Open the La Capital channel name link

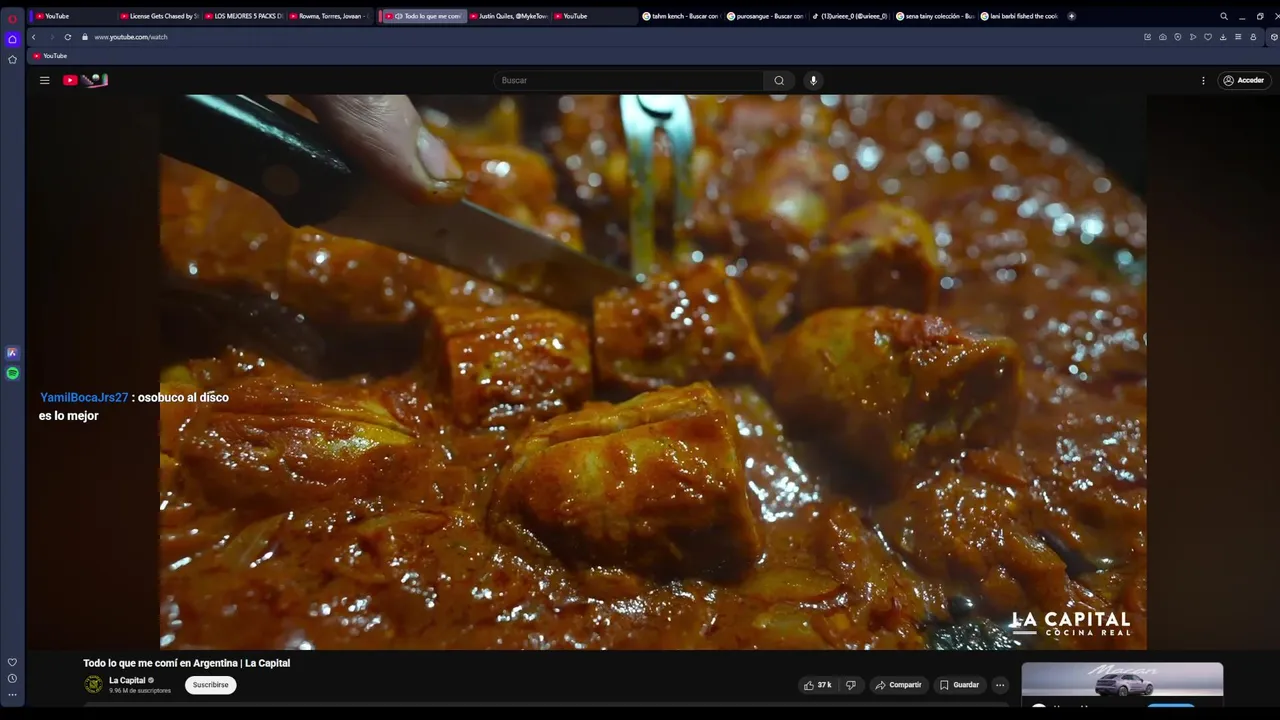(x=127, y=680)
